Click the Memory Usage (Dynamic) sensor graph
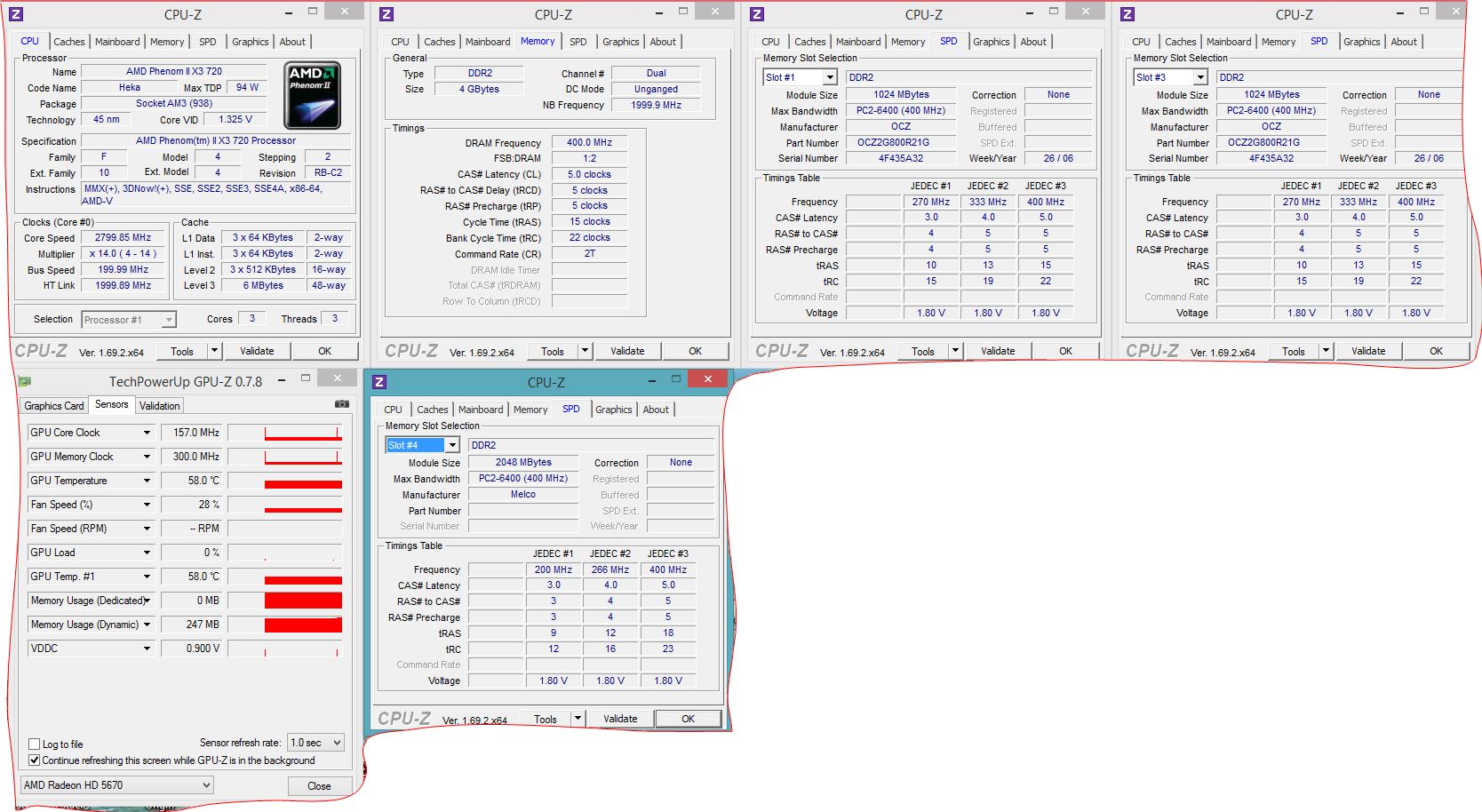The width and height of the screenshot is (1482, 812). (x=285, y=625)
